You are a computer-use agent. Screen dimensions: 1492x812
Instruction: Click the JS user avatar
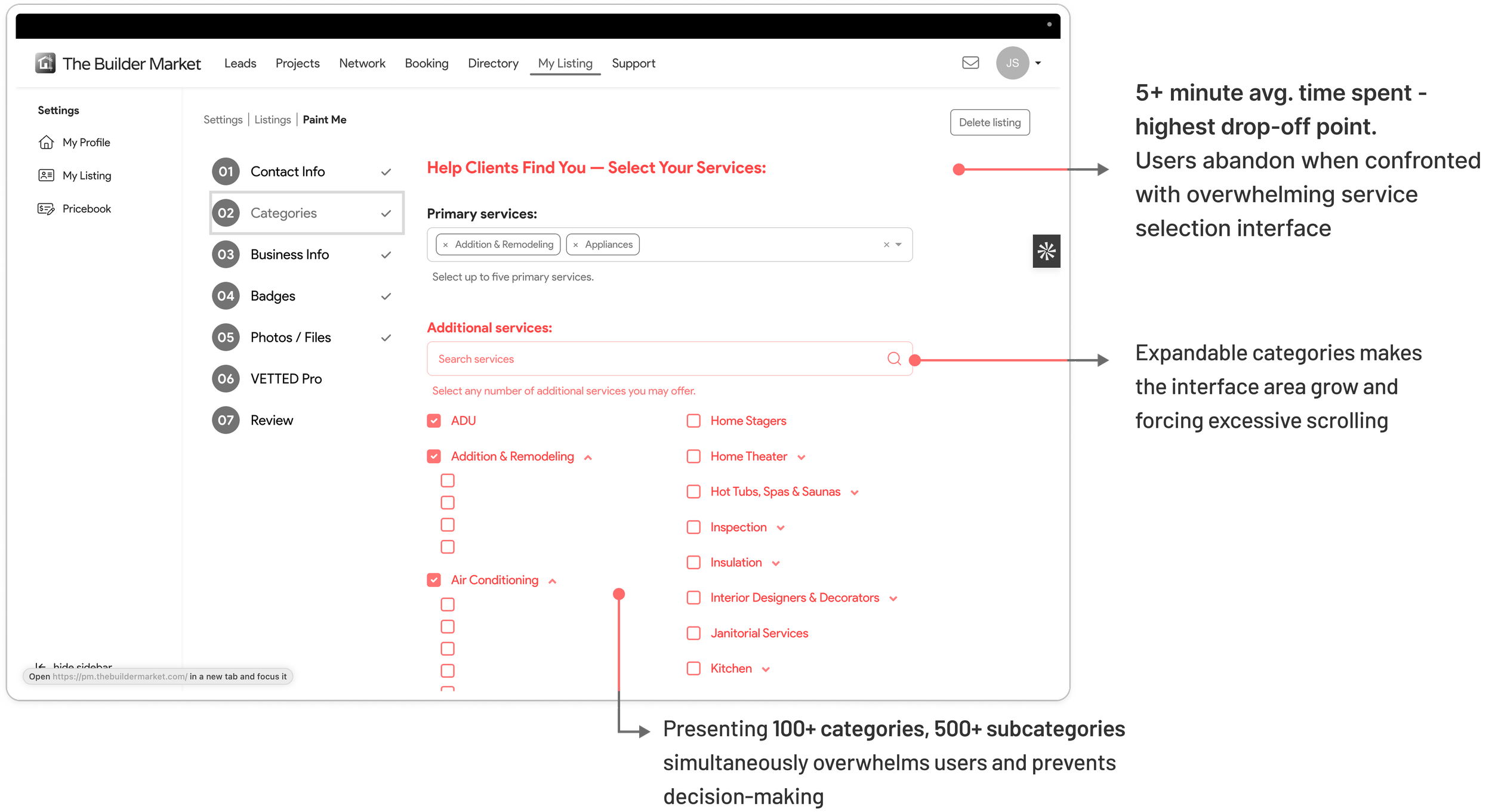pos(1012,63)
